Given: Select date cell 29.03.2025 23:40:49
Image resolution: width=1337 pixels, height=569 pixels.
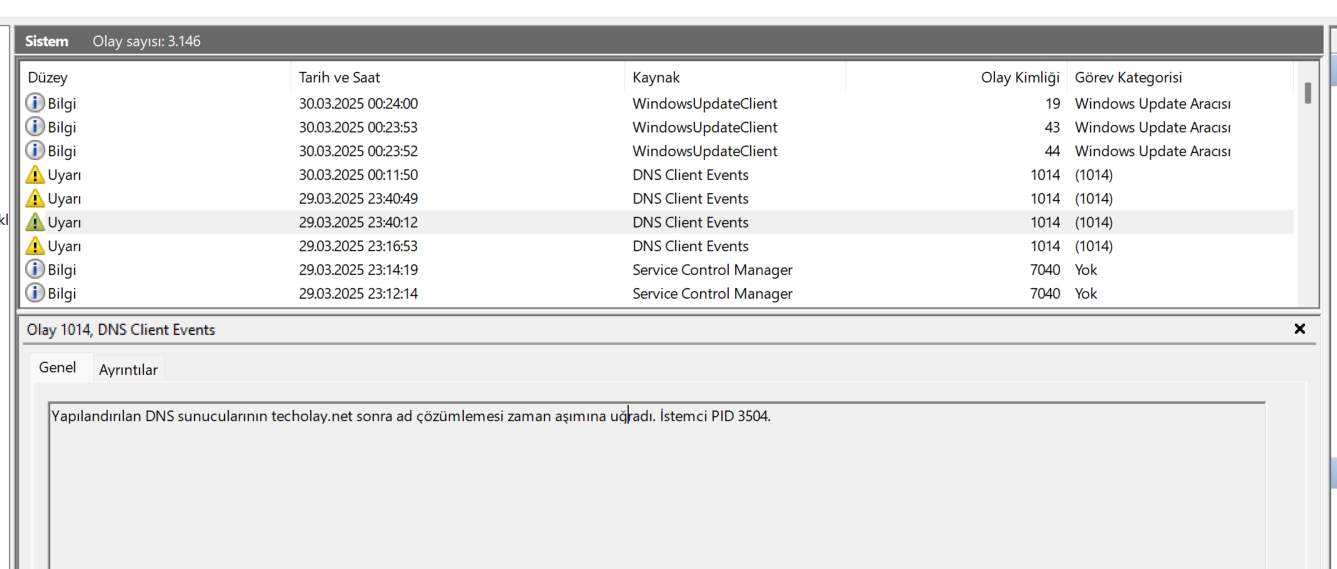Looking at the screenshot, I should 358,198.
